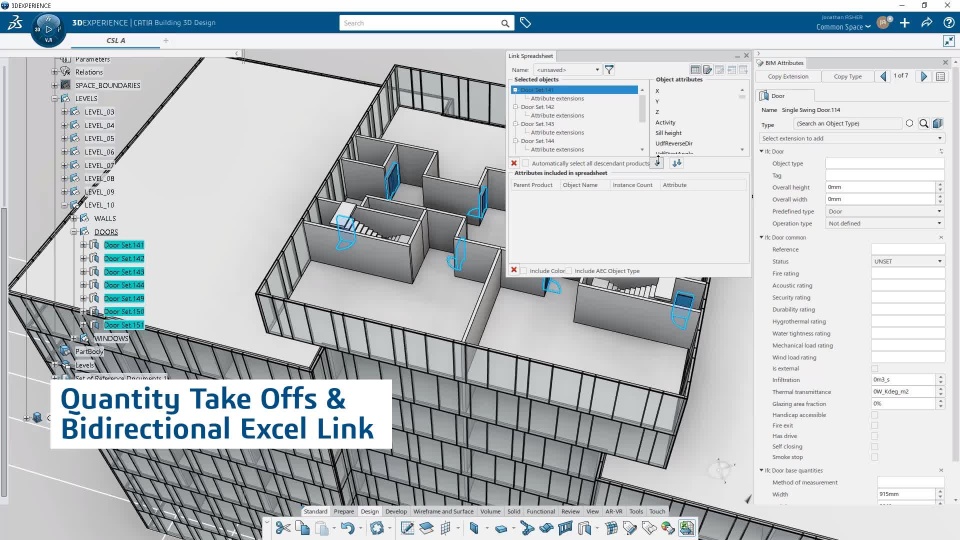Switch to Wireframe and Surface tab

[443, 511]
